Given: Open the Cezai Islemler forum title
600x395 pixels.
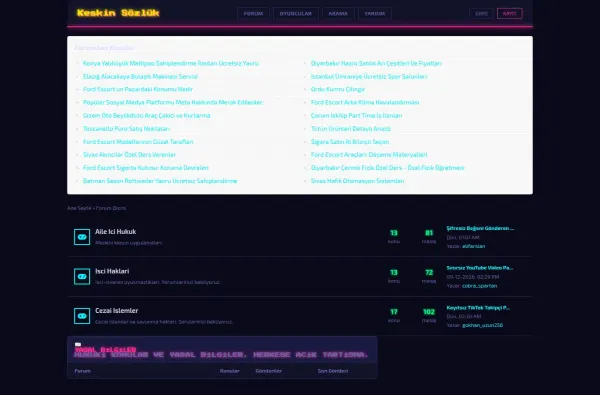Looking at the screenshot, I should click(117, 310).
